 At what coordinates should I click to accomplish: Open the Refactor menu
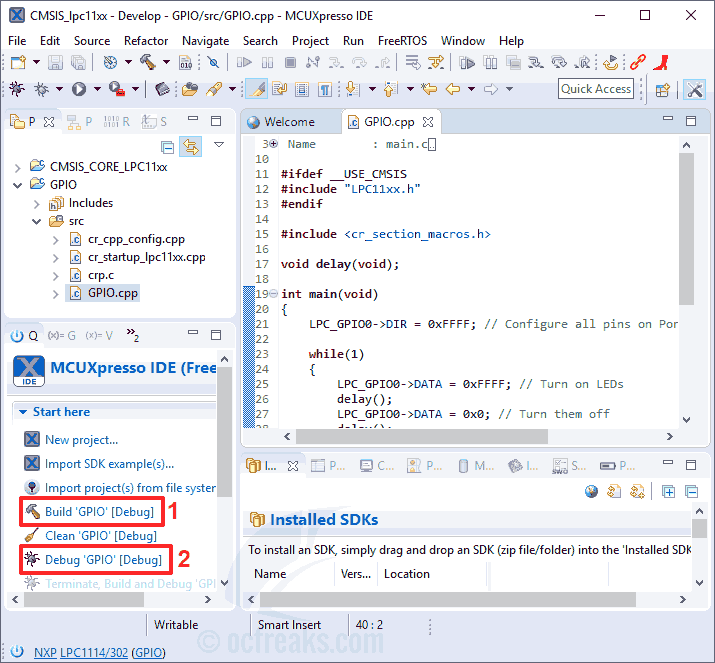pyautogui.click(x=146, y=41)
